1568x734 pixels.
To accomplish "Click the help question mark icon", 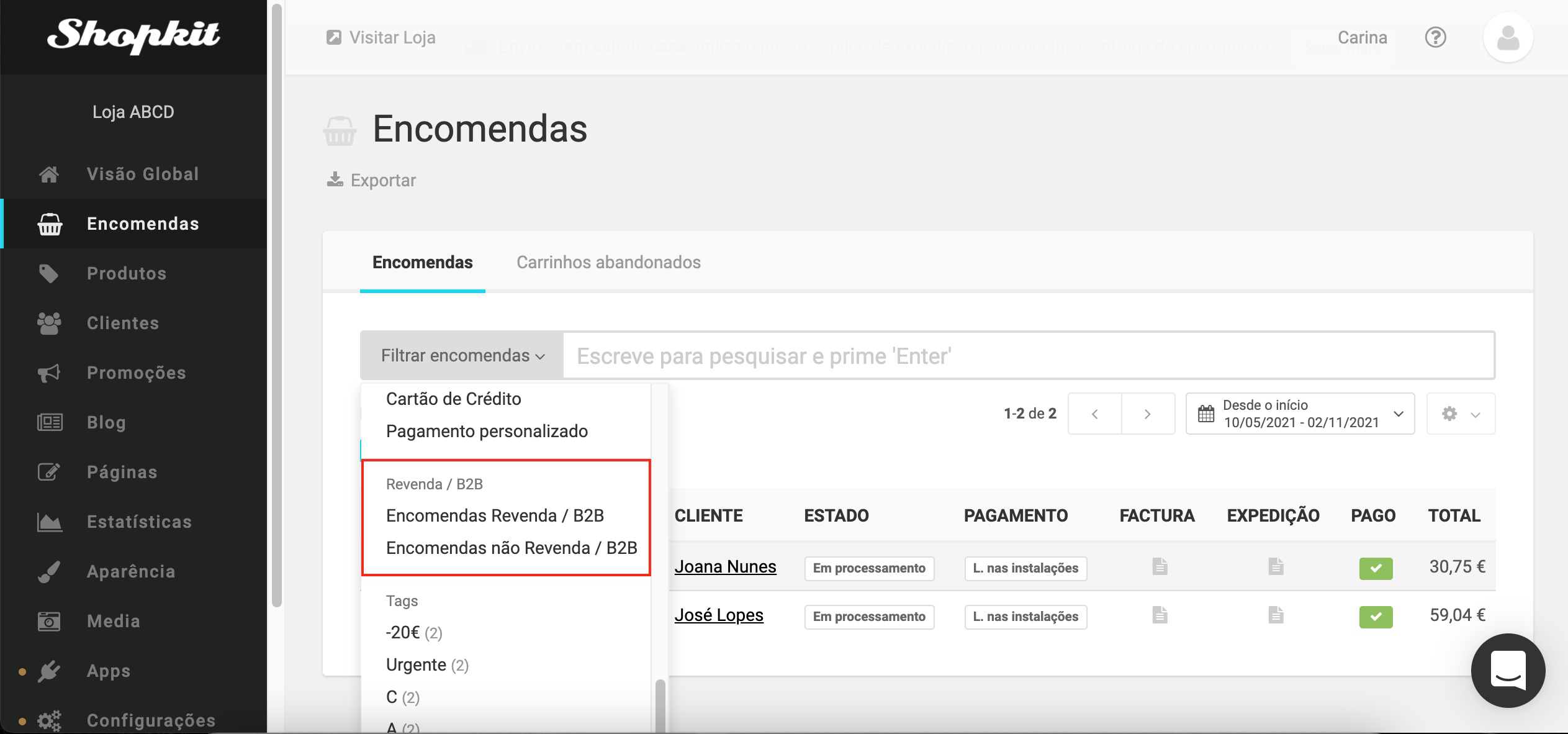I will pyautogui.click(x=1435, y=37).
